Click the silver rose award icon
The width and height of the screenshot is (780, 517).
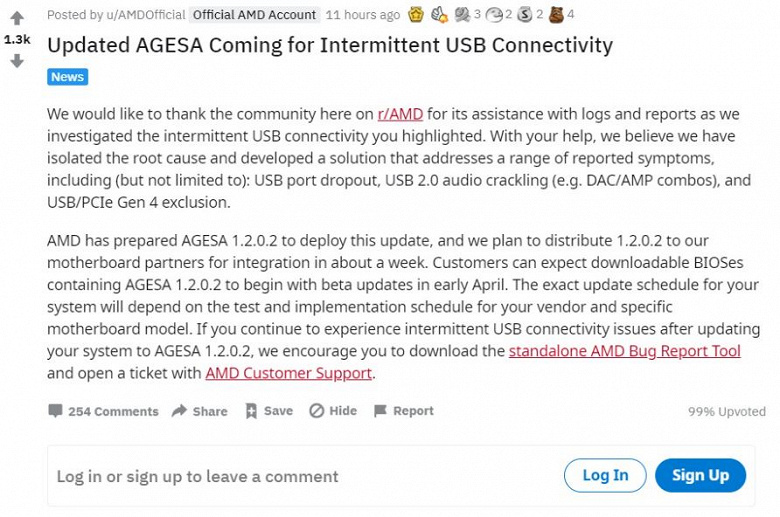[x=462, y=14]
